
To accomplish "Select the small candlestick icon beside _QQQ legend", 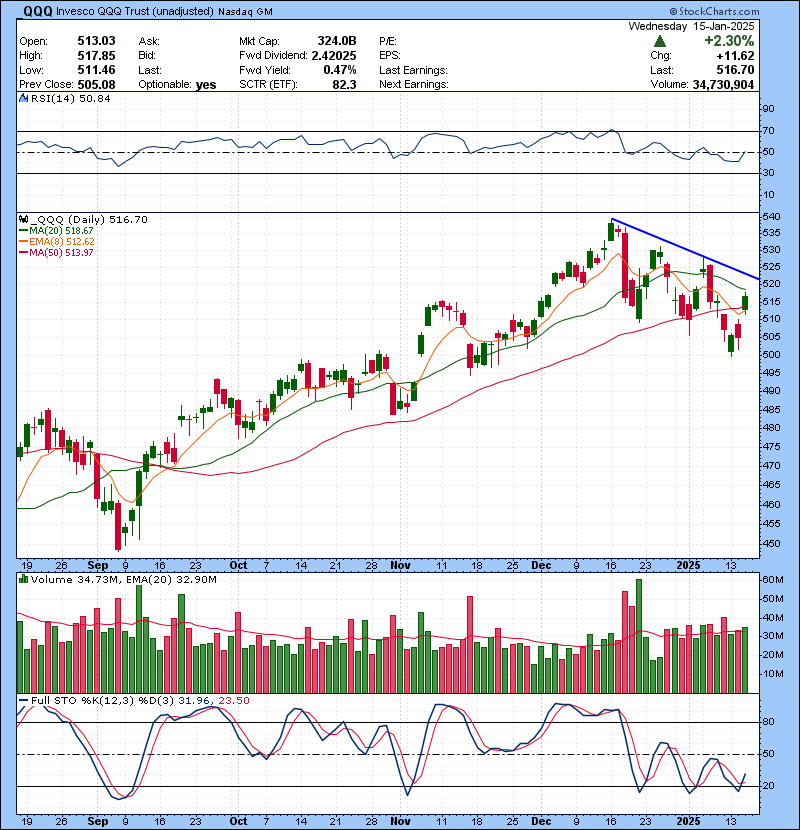I will pyautogui.click(x=24, y=219).
